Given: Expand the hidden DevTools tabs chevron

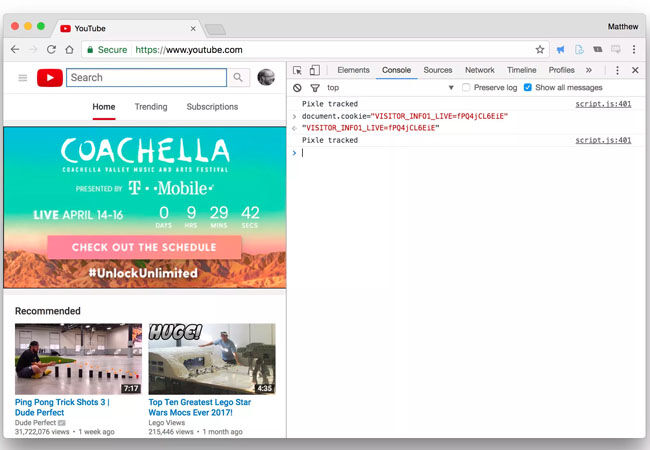Looking at the screenshot, I should click(589, 70).
